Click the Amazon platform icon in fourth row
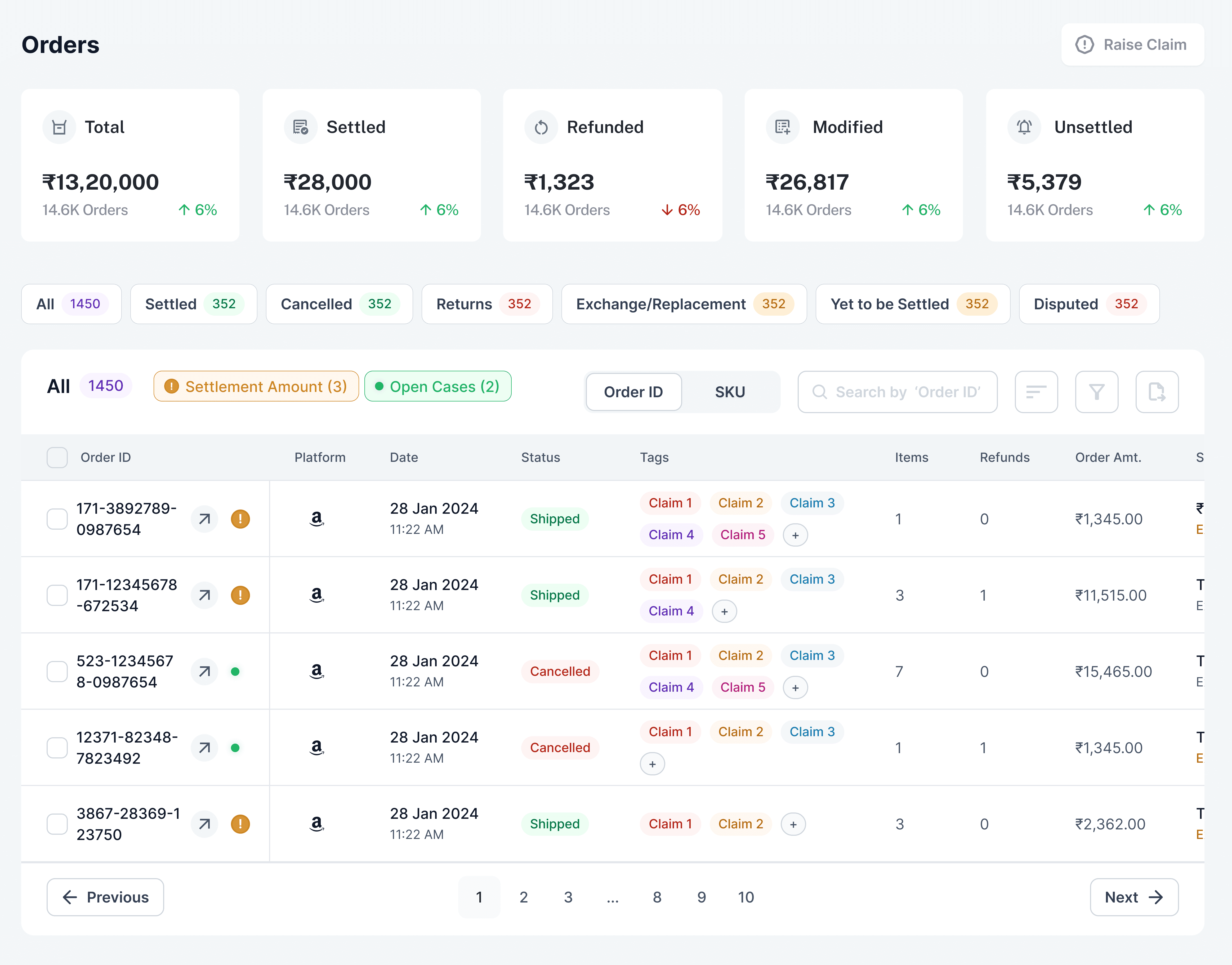The image size is (1232, 965). [317, 748]
